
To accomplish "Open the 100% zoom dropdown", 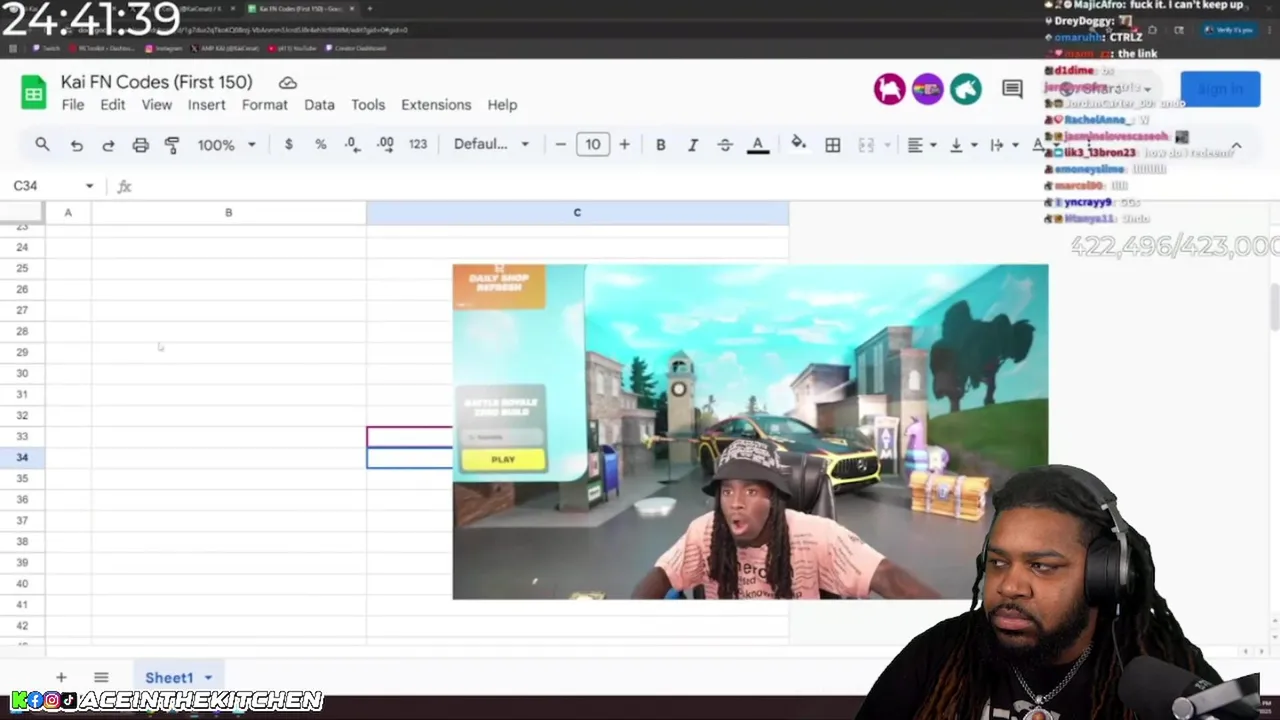I will click(x=226, y=145).
